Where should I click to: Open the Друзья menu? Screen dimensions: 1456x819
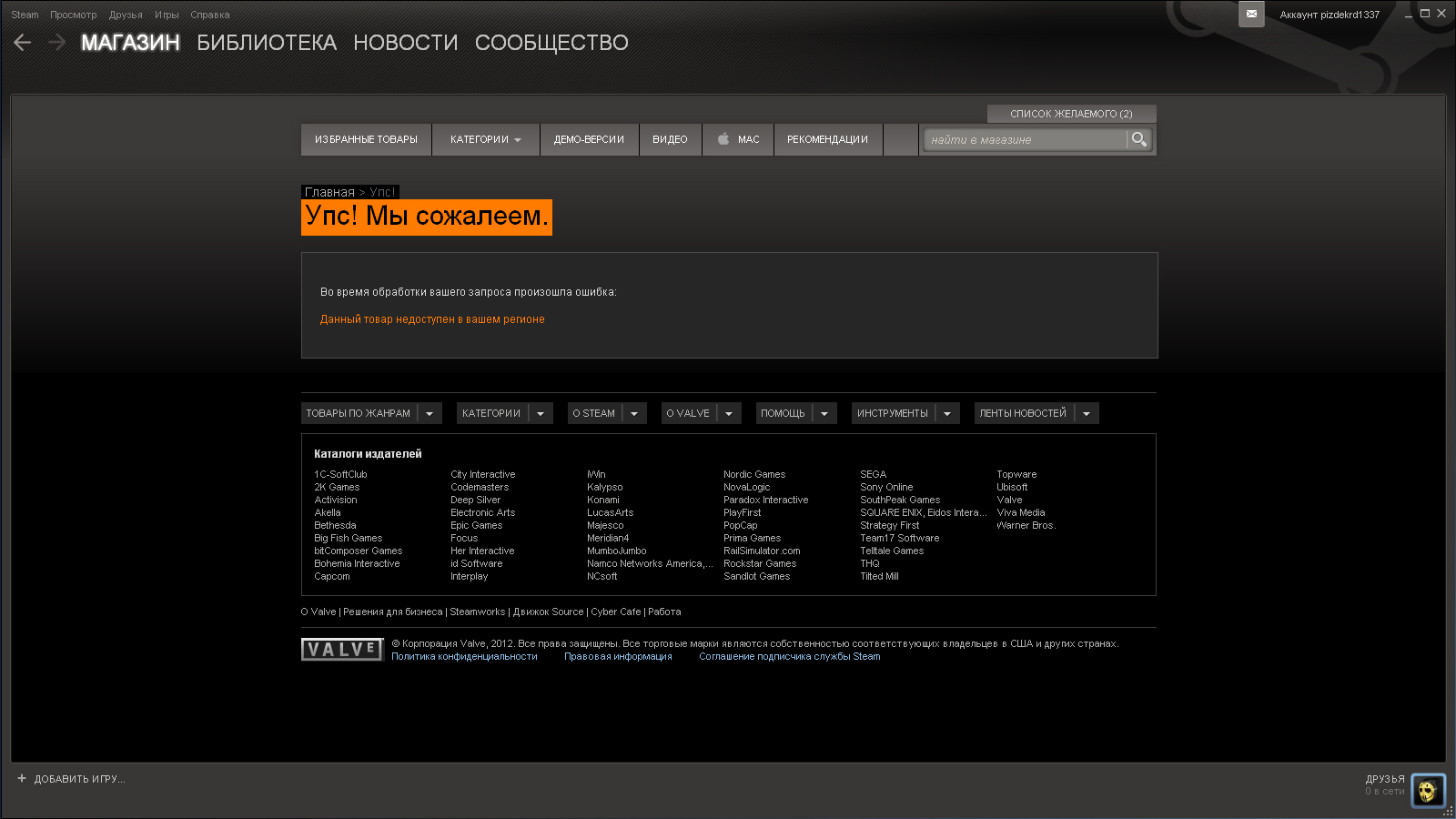pos(126,15)
